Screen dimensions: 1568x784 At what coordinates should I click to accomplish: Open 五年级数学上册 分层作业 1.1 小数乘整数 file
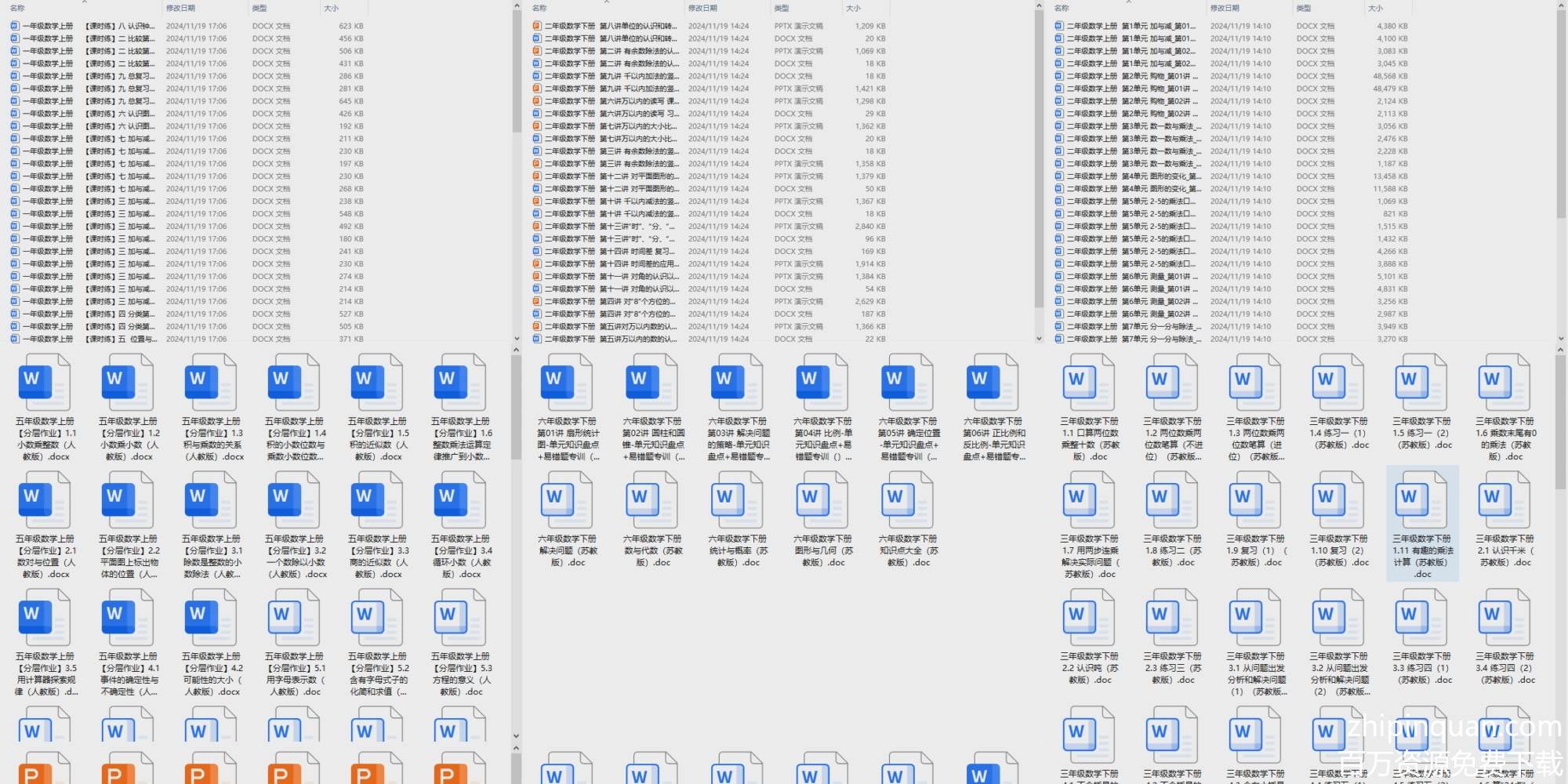pos(45,383)
